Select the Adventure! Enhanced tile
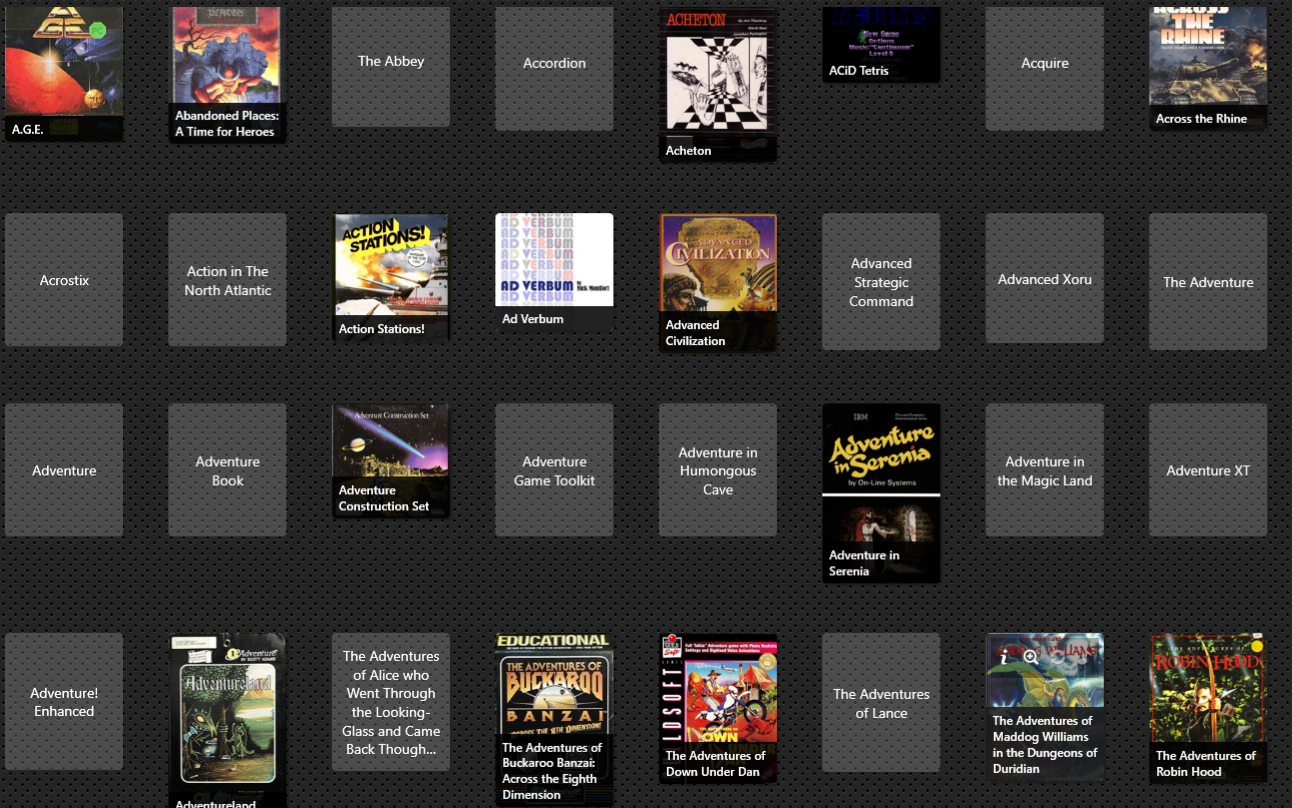The height and width of the screenshot is (808, 1292). (64, 701)
